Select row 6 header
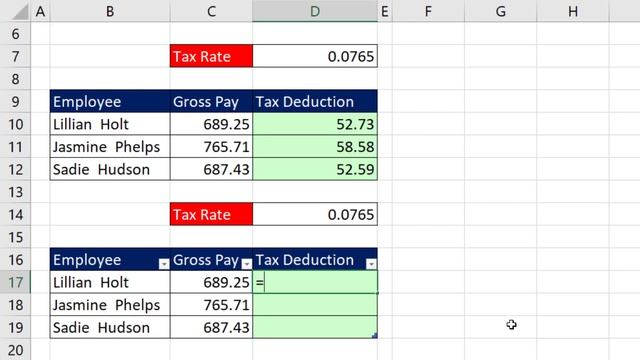Image resolution: width=640 pixels, height=360 pixels. tap(15, 33)
